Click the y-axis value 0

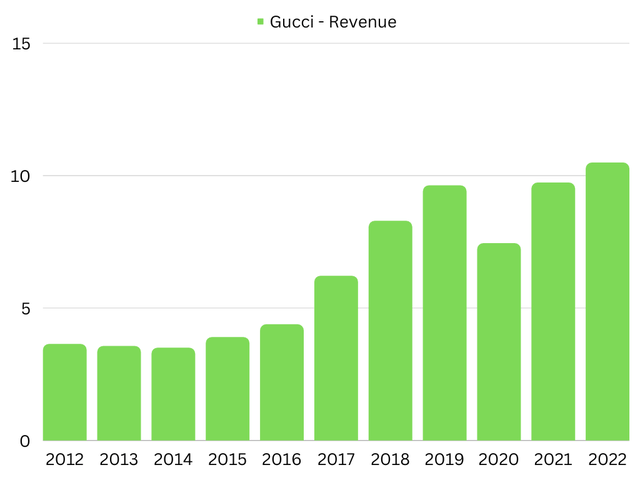pyautogui.click(x=25, y=441)
